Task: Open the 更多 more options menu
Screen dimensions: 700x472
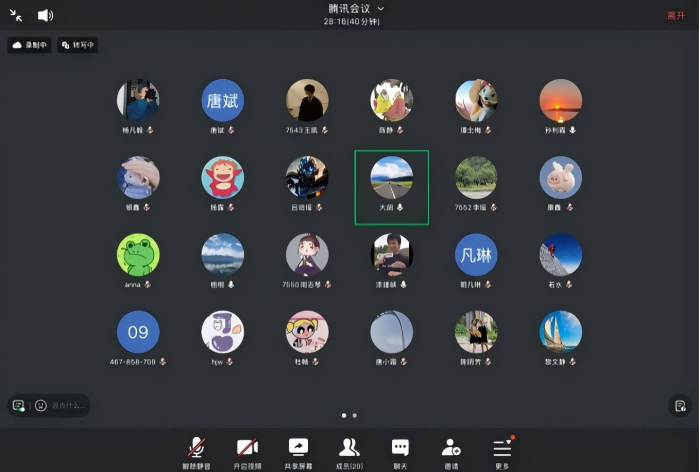Action: click(502, 450)
